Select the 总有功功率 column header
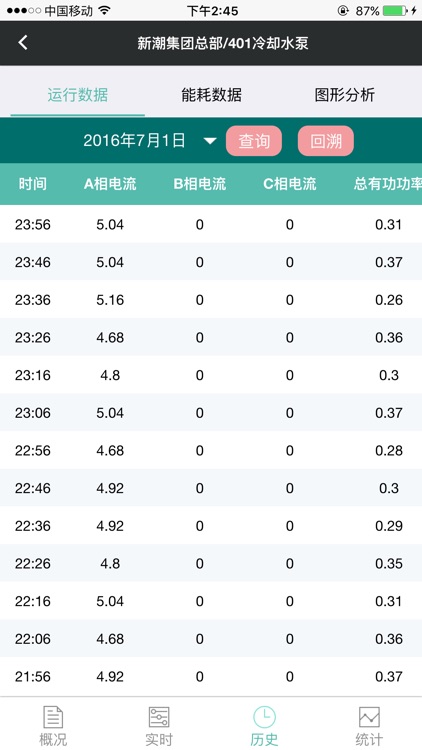The height and width of the screenshot is (750, 422). click(388, 184)
